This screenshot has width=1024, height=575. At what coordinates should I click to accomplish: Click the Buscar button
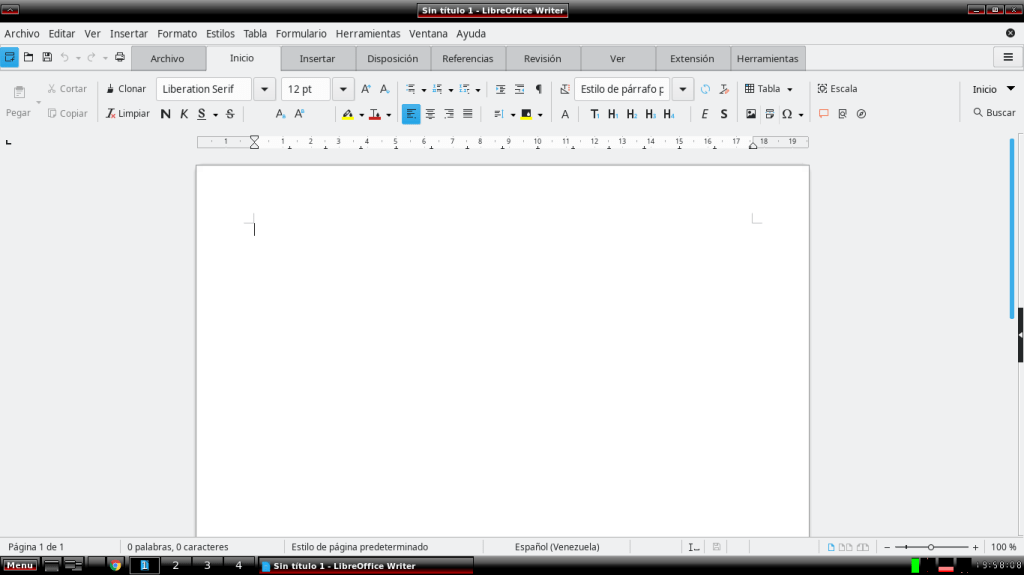click(993, 113)
